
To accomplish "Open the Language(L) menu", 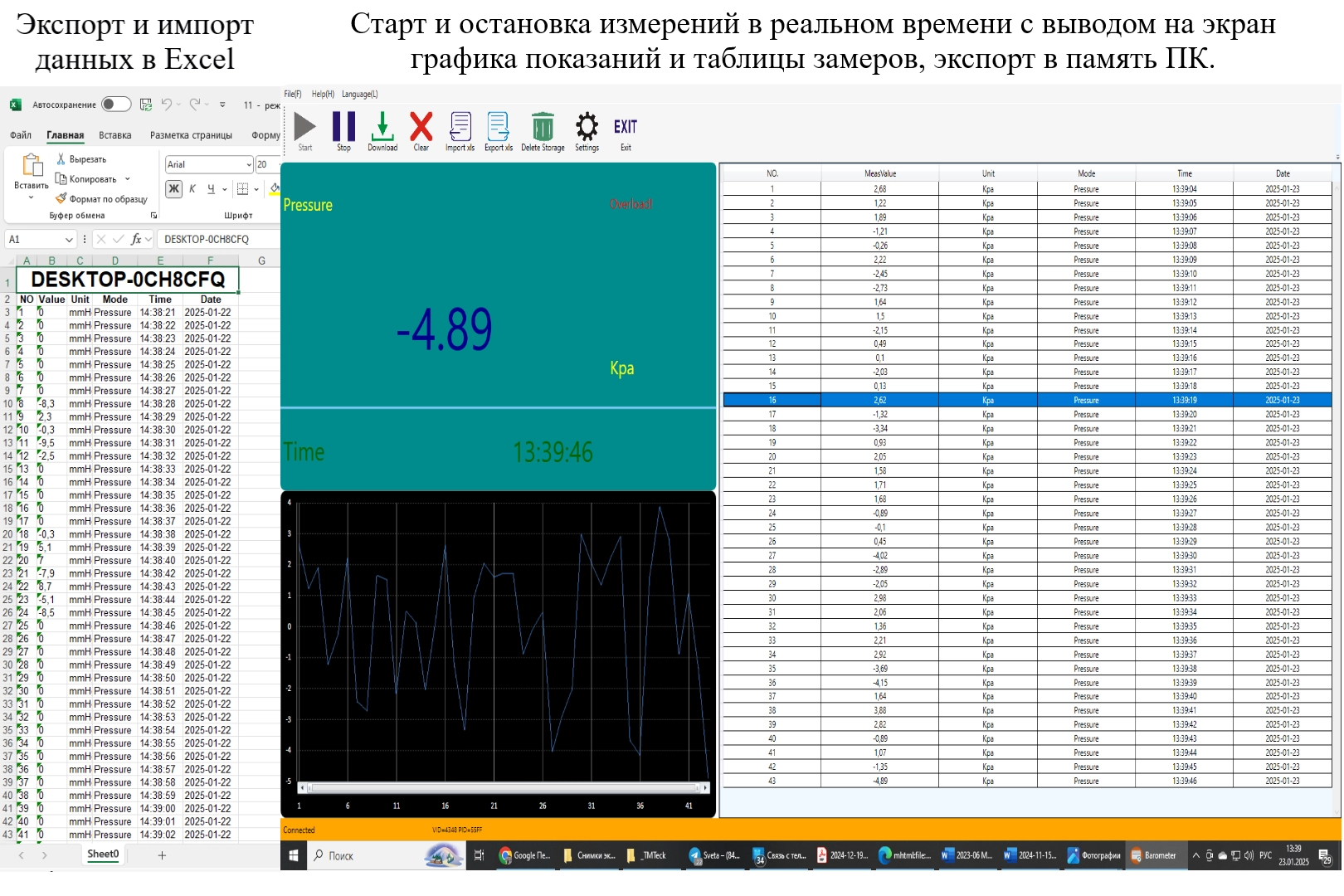I will point(359,95).
